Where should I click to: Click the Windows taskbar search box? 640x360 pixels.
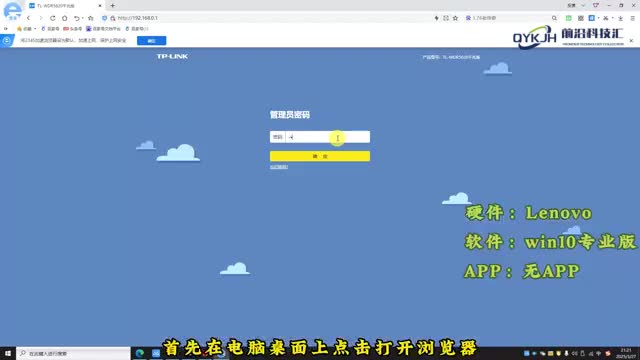(73, 353)
